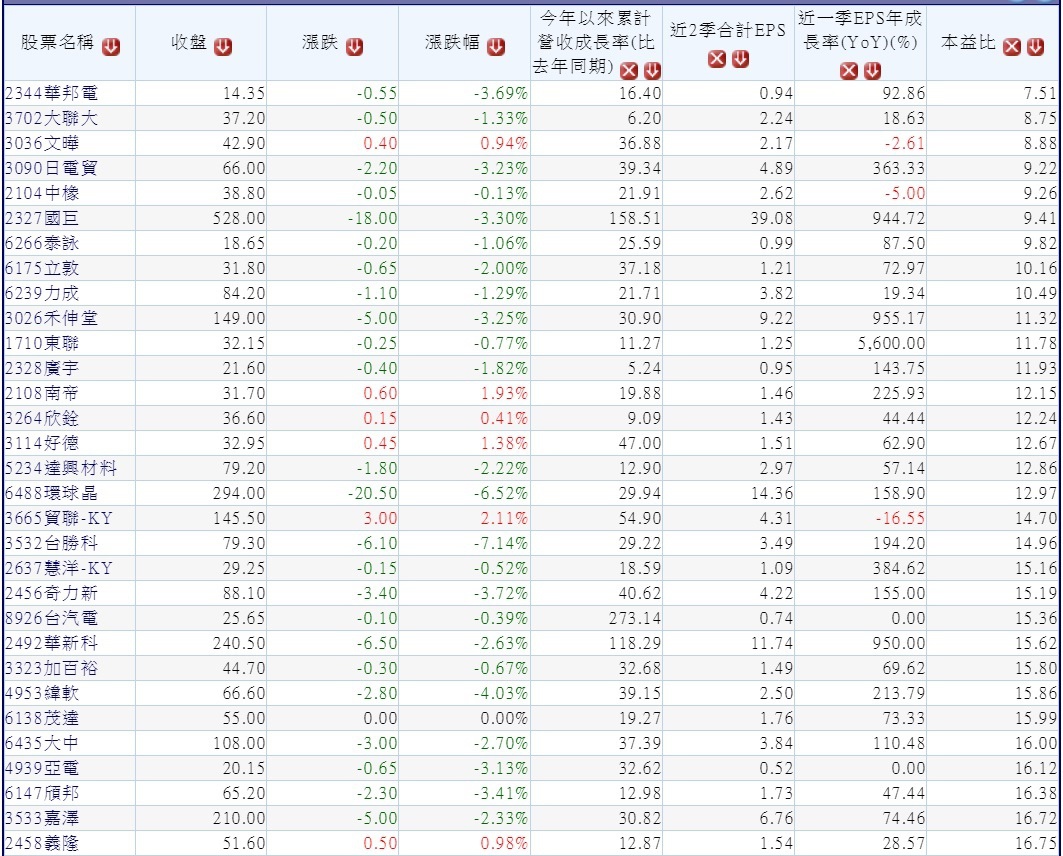Open stock 2104中橡
1063x856 pixels.
point(42,194)
